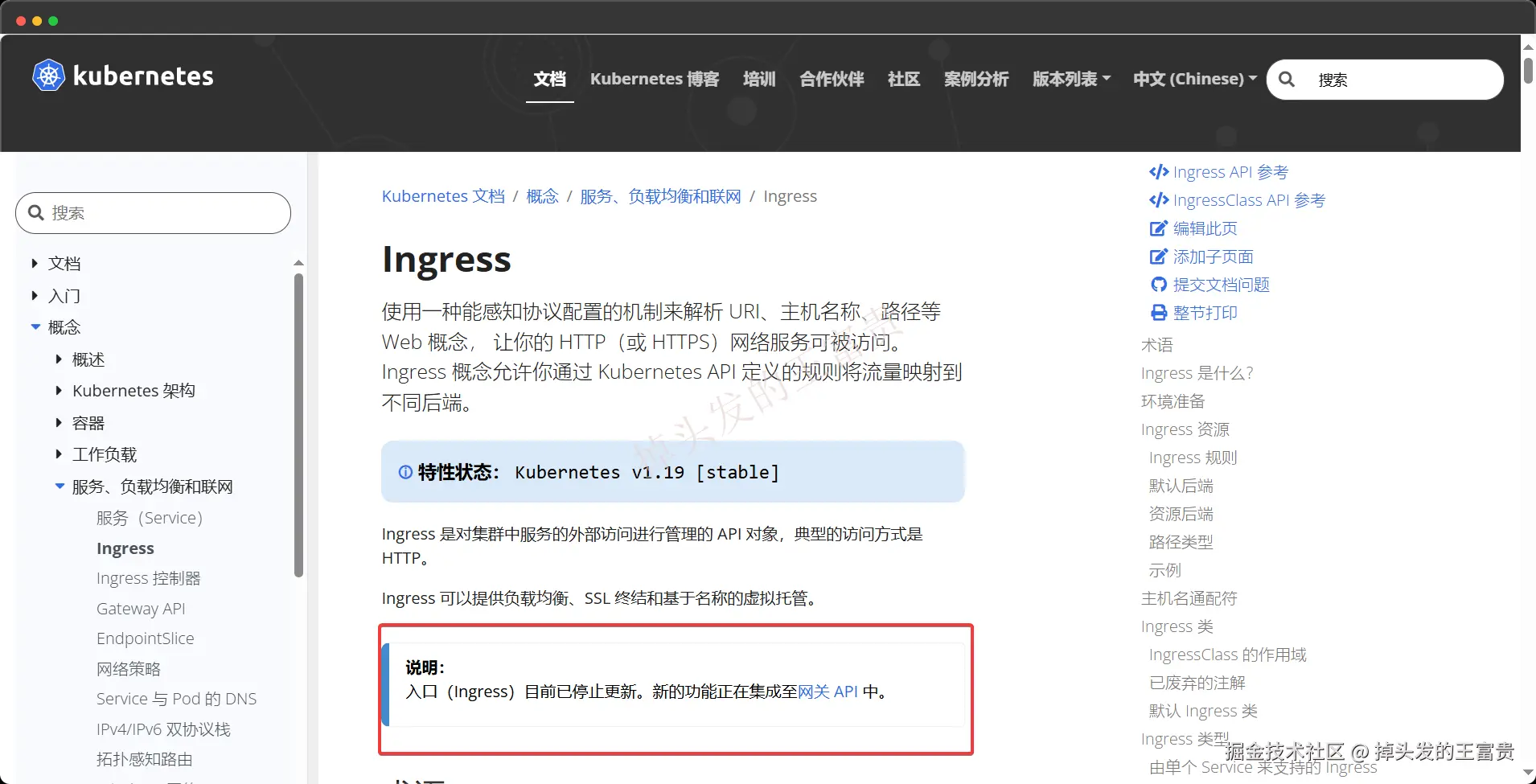Go to Kubernetes 博客 nav item
The height and width of the screenshot is (784, 1536).
[x=655, y=79]
